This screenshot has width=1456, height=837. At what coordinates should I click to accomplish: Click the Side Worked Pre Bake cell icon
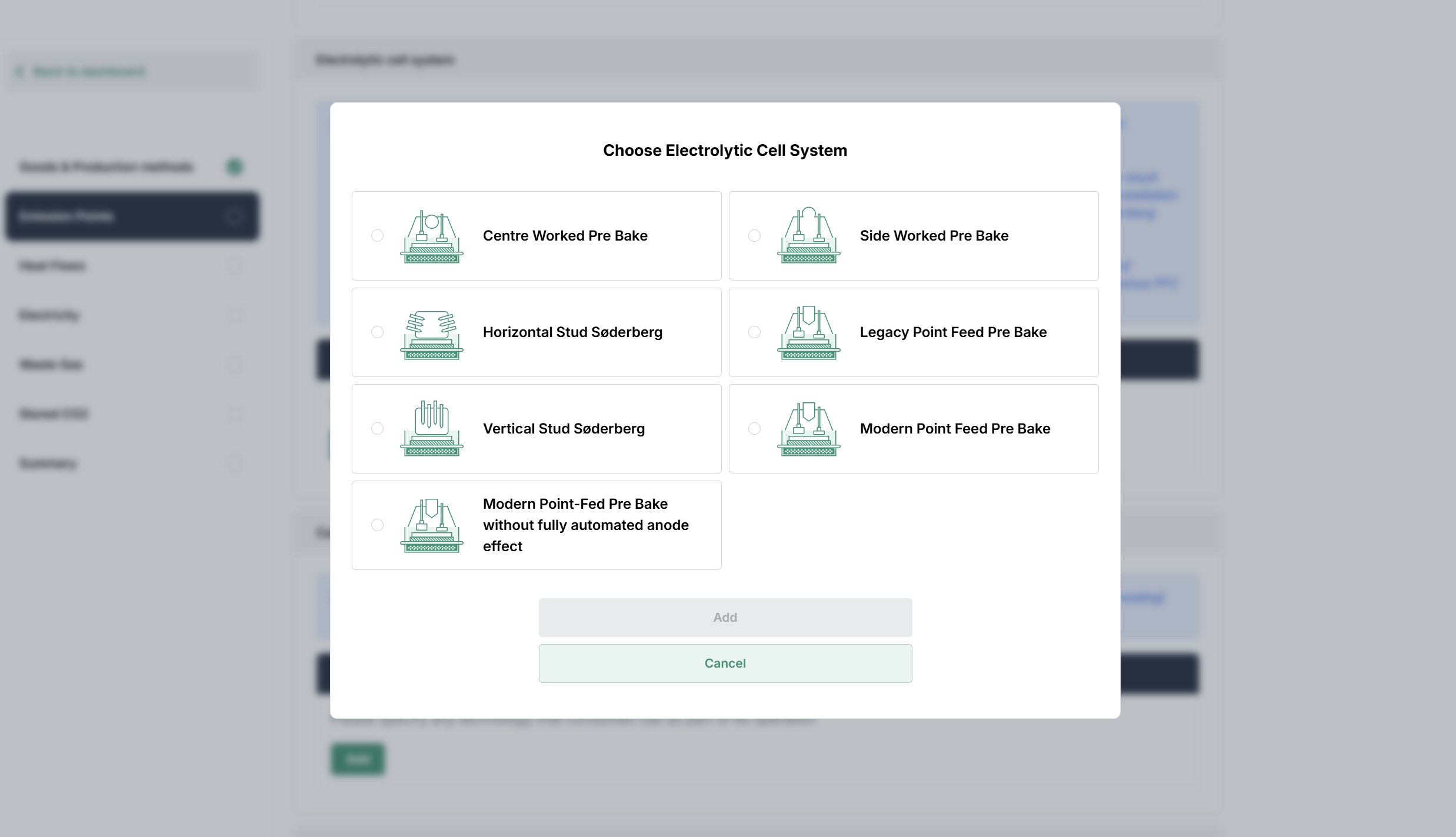point(809,236)
